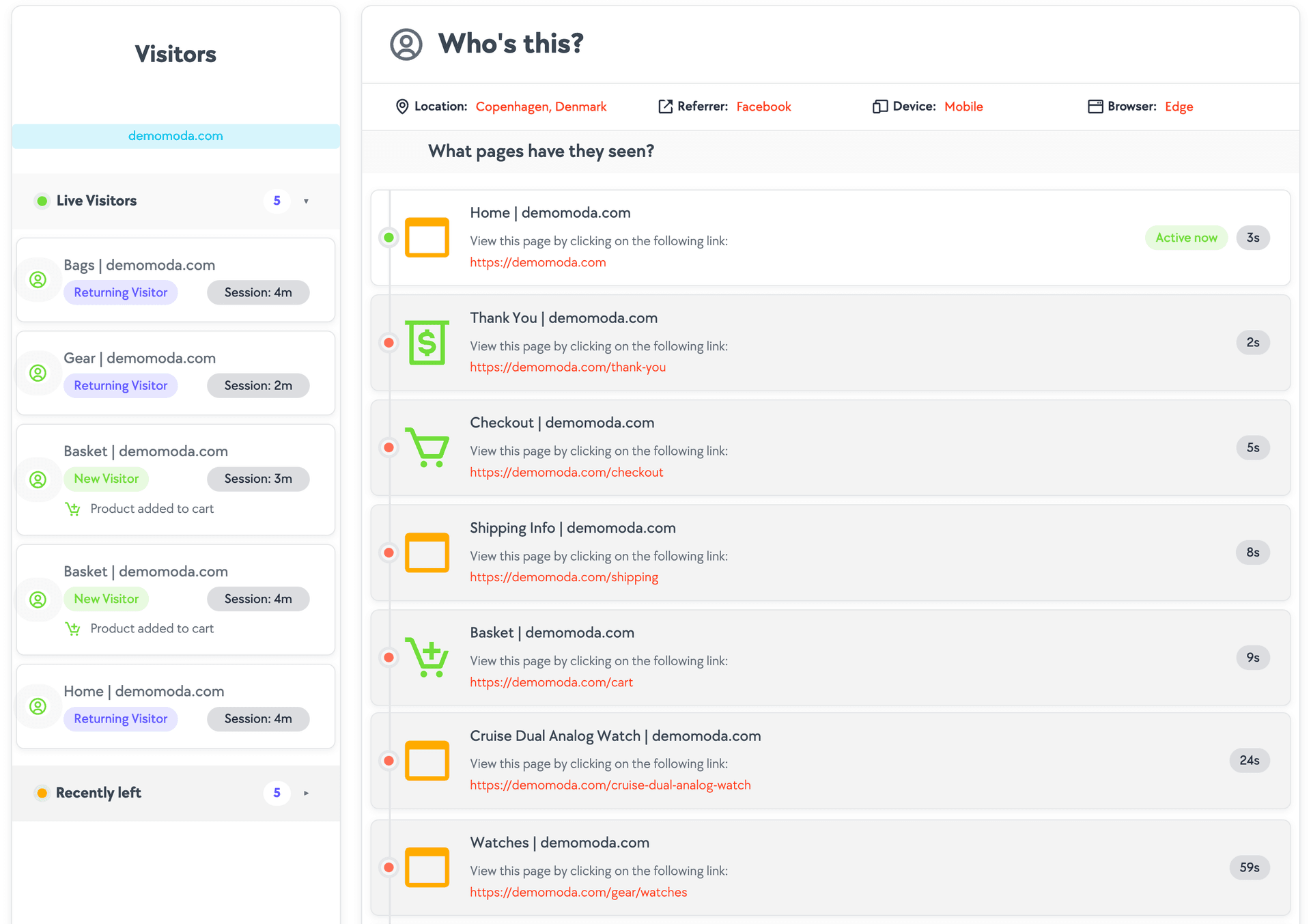
Task: Click visitor avatar on Basket card with Session 3m
Action: [38, 479]
